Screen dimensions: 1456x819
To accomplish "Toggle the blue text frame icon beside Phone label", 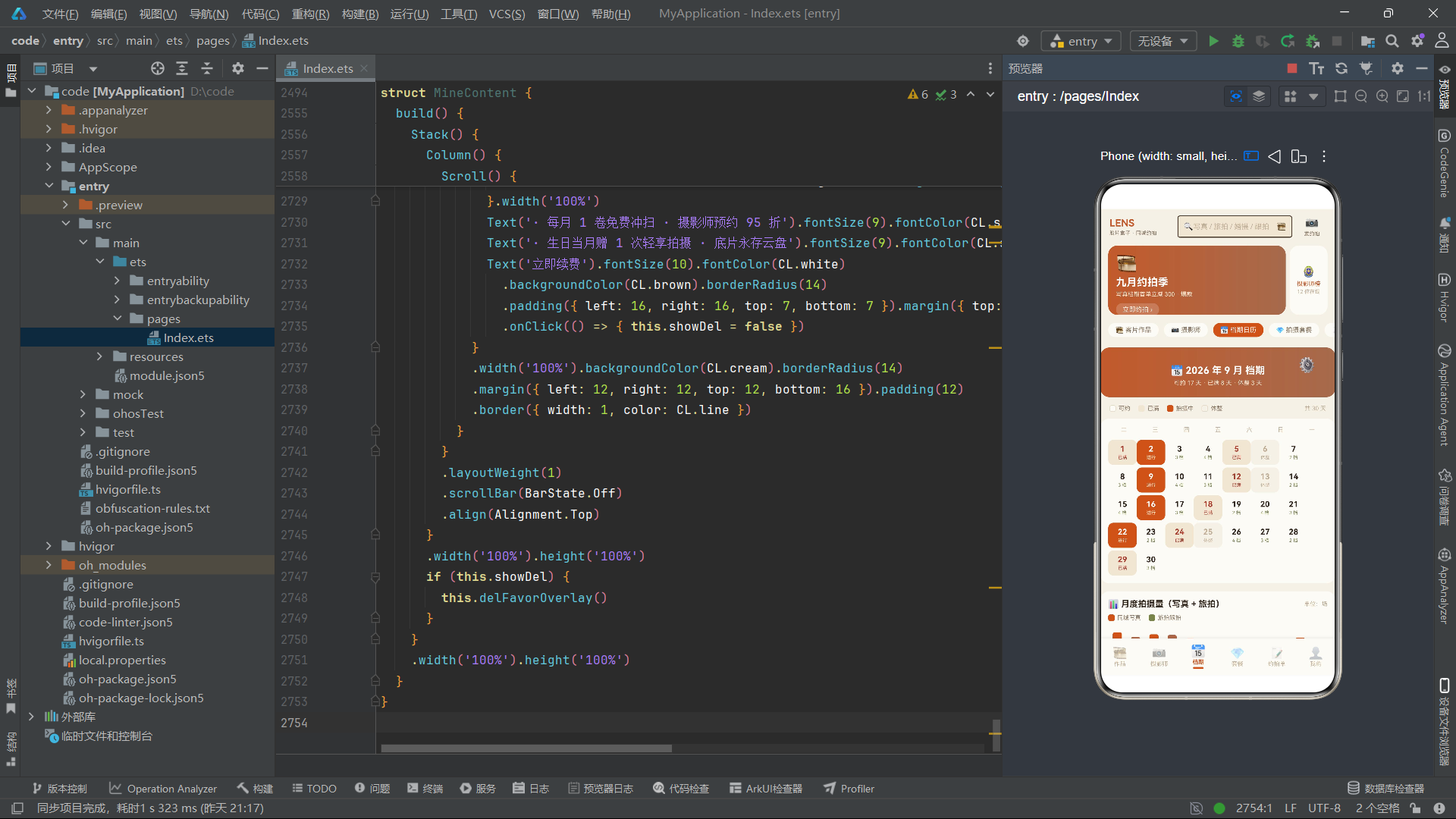I will click(1251, 156).
